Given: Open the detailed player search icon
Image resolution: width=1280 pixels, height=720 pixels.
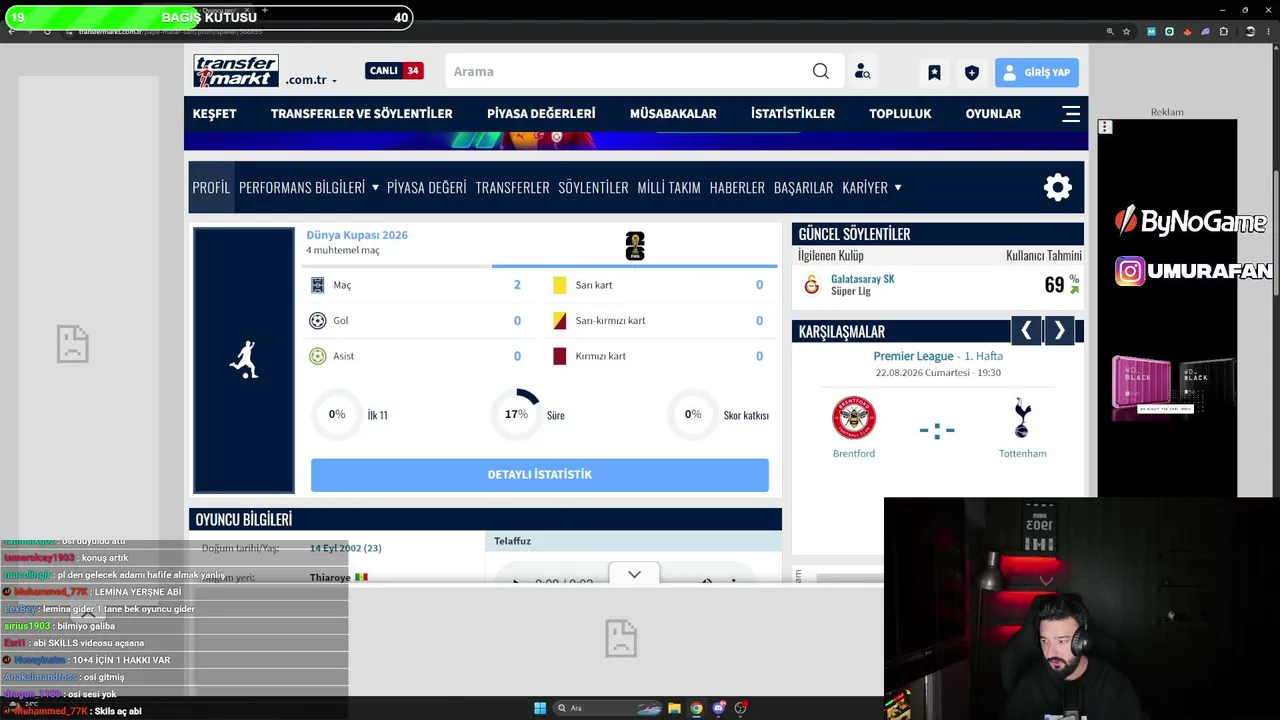Looking at the screenshot, I should point(862,72).
